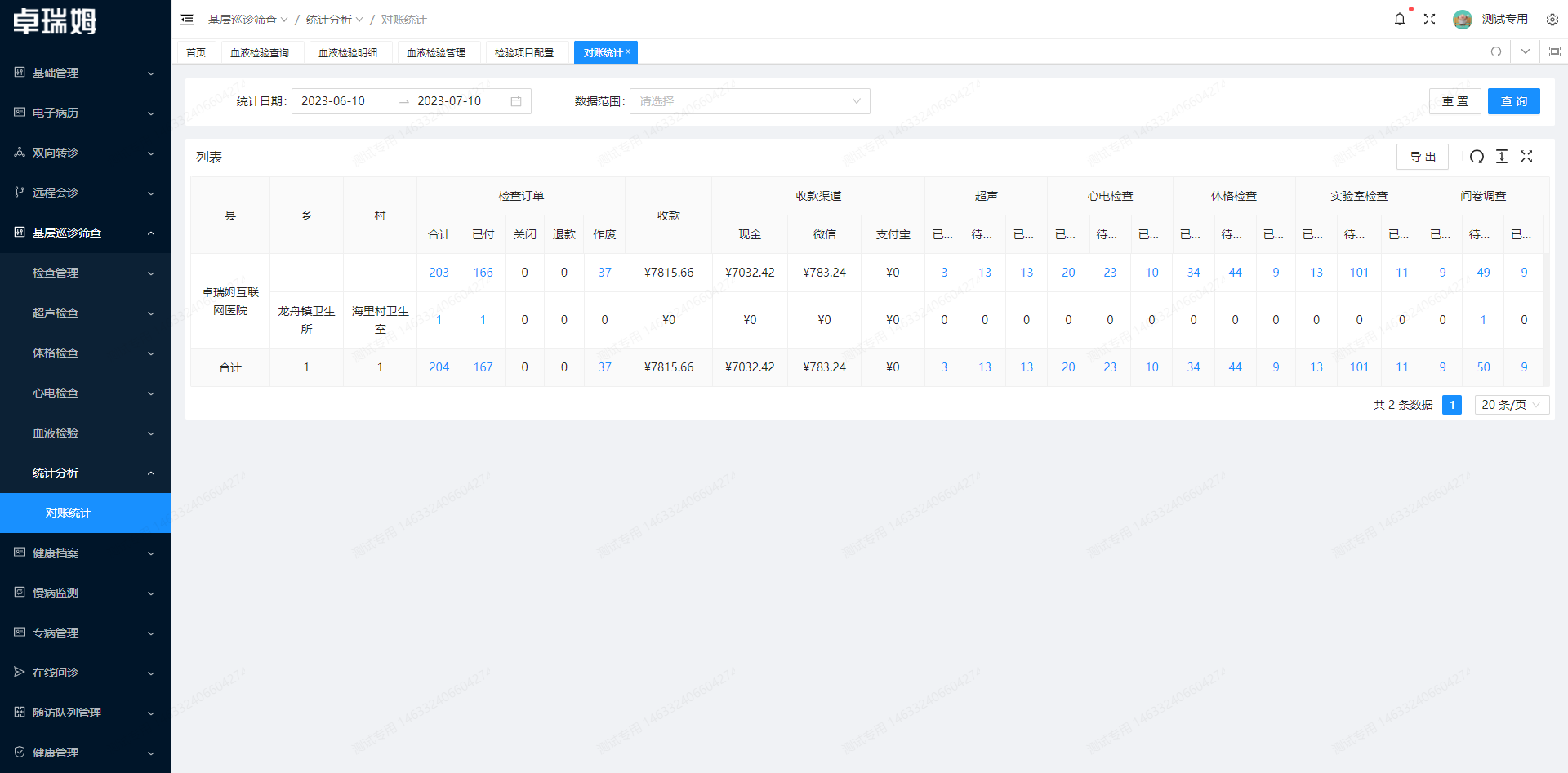This screenshot has width=1568, height=773.
Task: Expand the 超声检查 submenu
Action: pyautogui.click(x=86, y=313)
